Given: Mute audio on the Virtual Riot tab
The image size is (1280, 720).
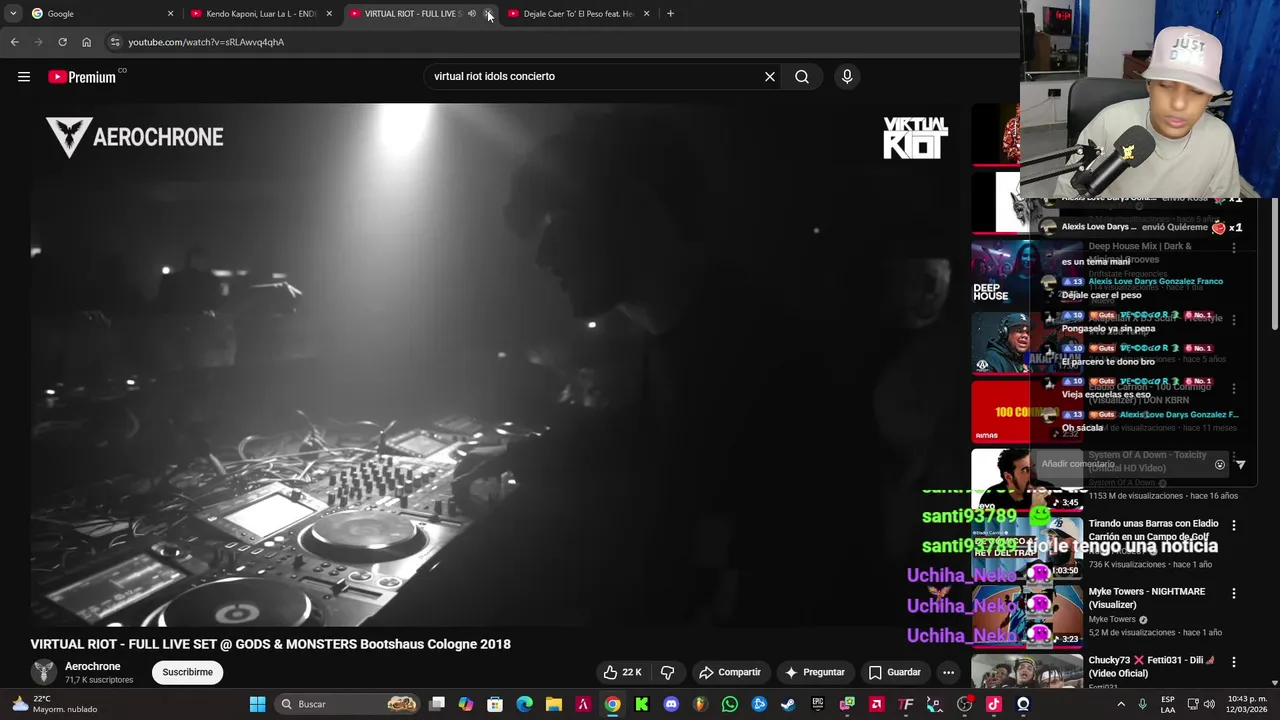Looking at the screenshot, I should tap(472, 14).
